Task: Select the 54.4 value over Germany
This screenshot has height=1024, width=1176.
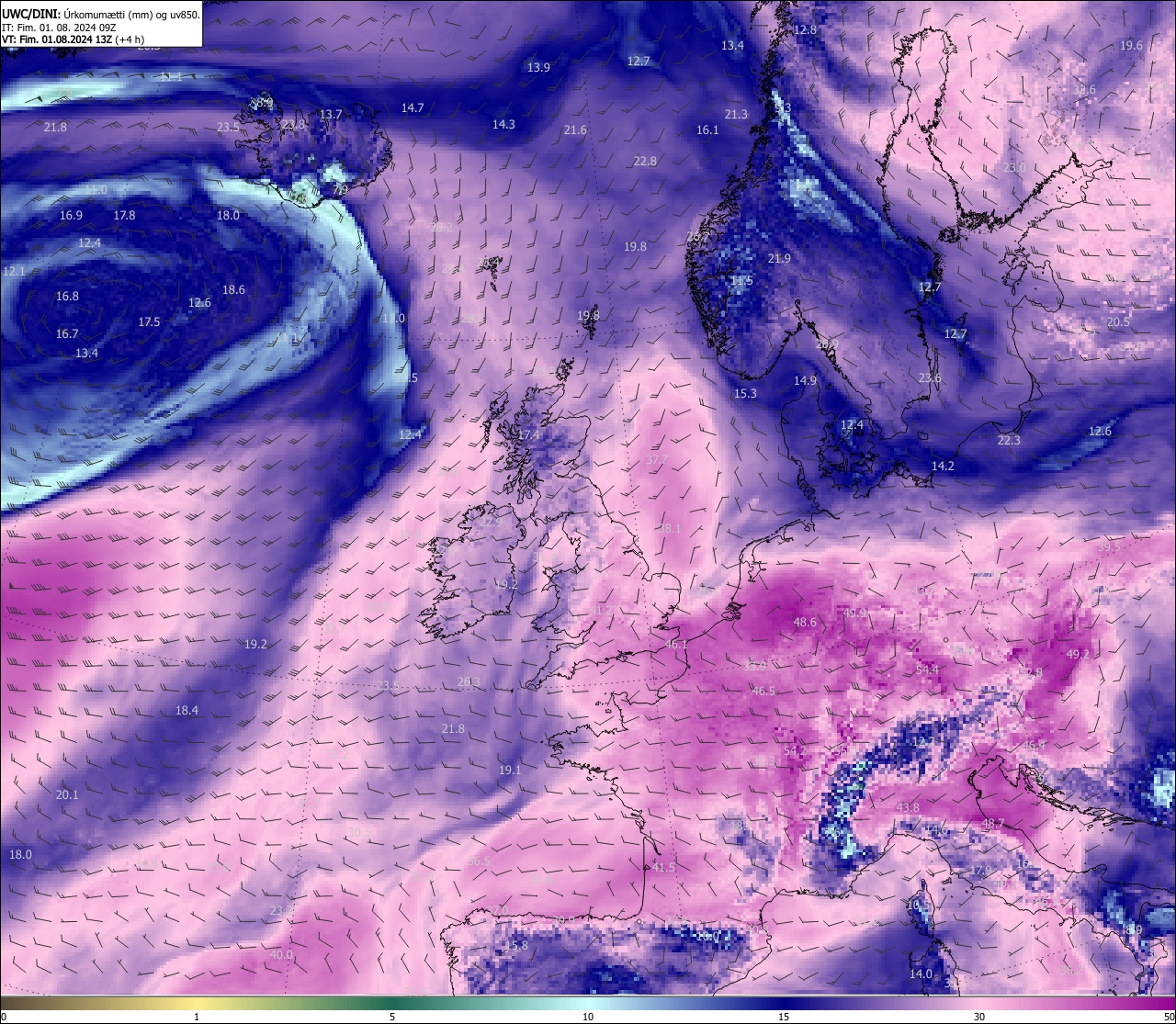Action: 928,670
